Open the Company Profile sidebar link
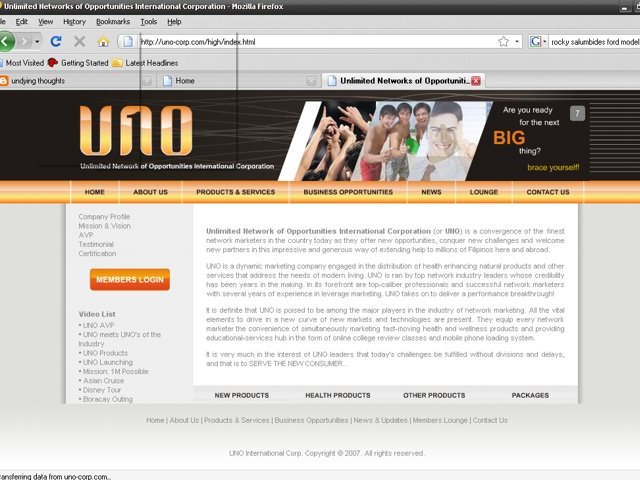640x480 pixels. 104,217
